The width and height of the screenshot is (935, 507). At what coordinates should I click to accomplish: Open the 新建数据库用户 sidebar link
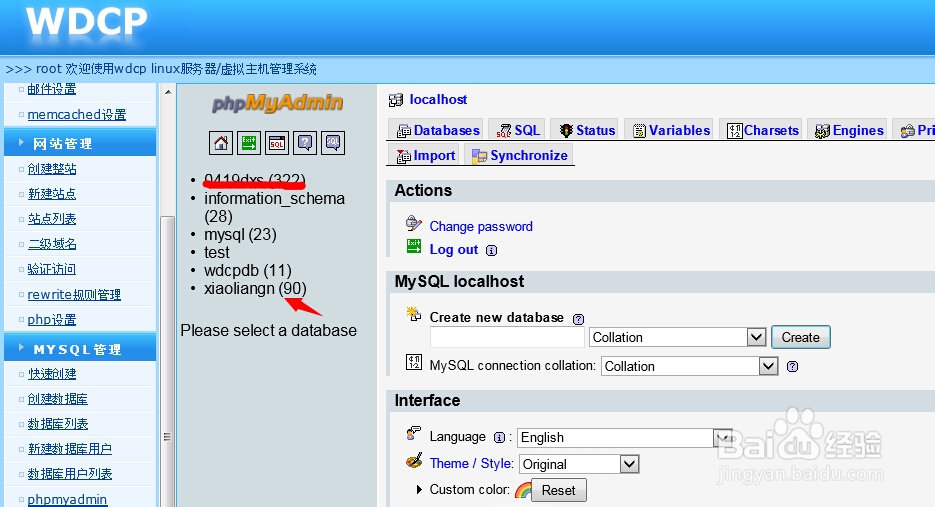(70, 449)
